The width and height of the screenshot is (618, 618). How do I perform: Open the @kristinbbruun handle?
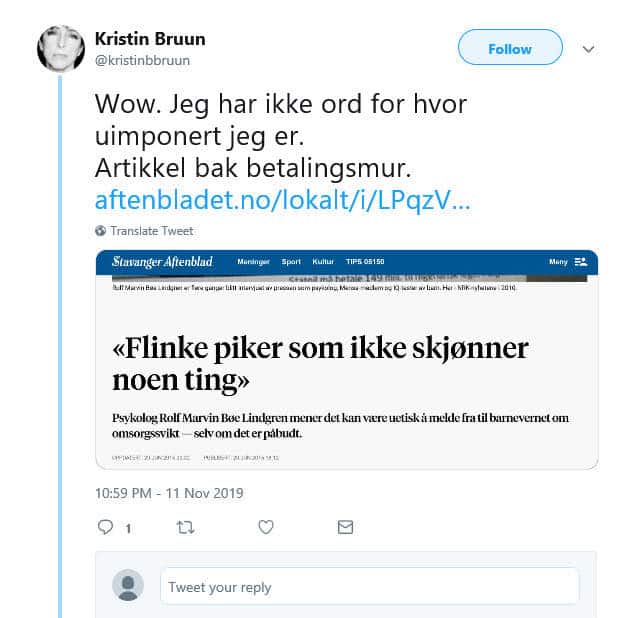pos(142,61)
